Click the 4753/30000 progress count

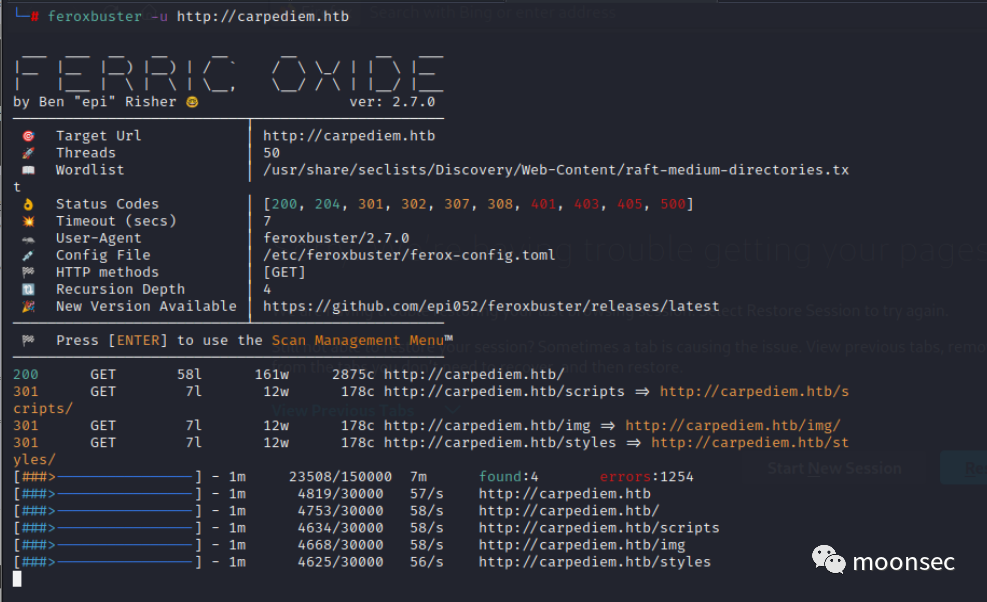click(341, 511)
